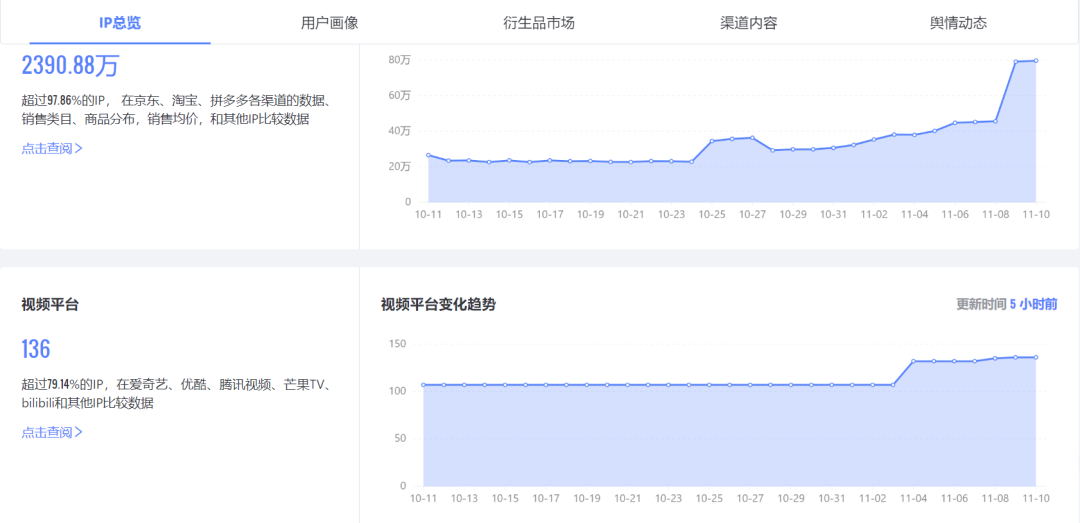Click the 10-25 data point on sales chart
Viewport: 1080px width, 523px height.
712,141
